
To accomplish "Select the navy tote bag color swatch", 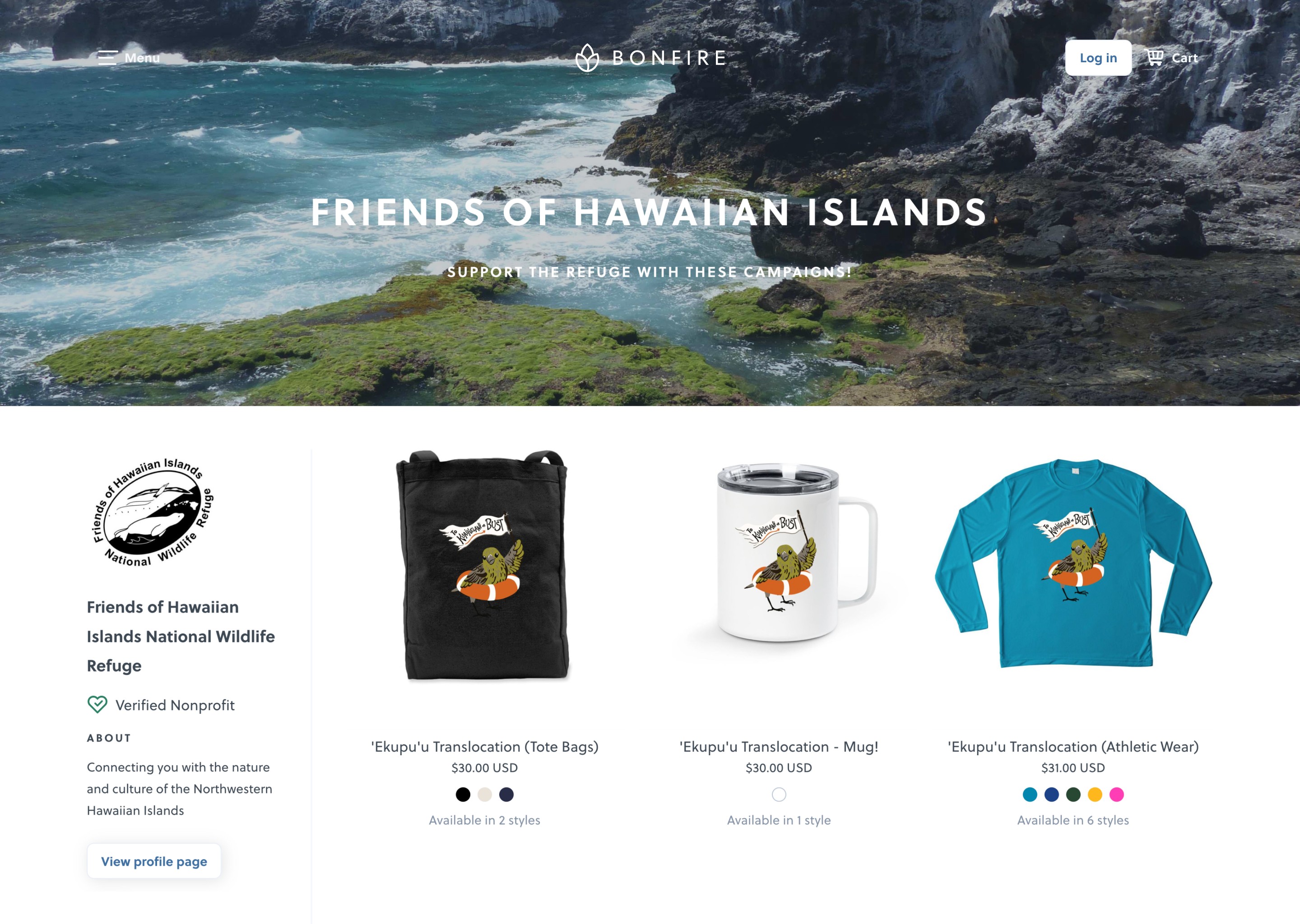I will coord(506,794).
